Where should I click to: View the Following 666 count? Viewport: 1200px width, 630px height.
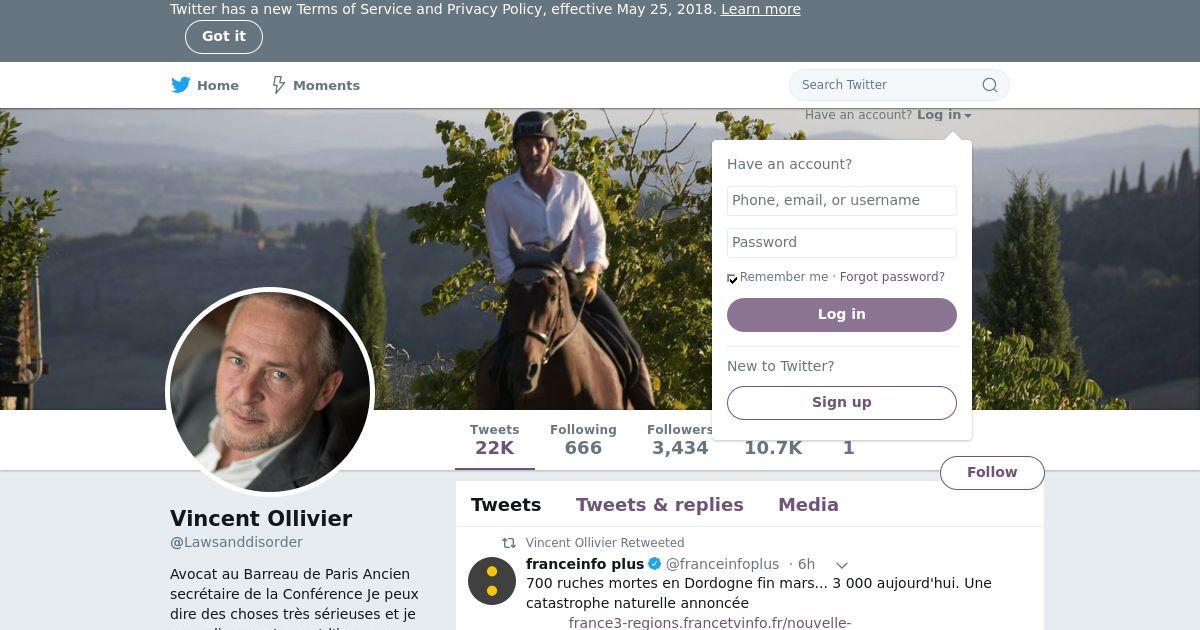pyautogui.click(x=583, y=439)
